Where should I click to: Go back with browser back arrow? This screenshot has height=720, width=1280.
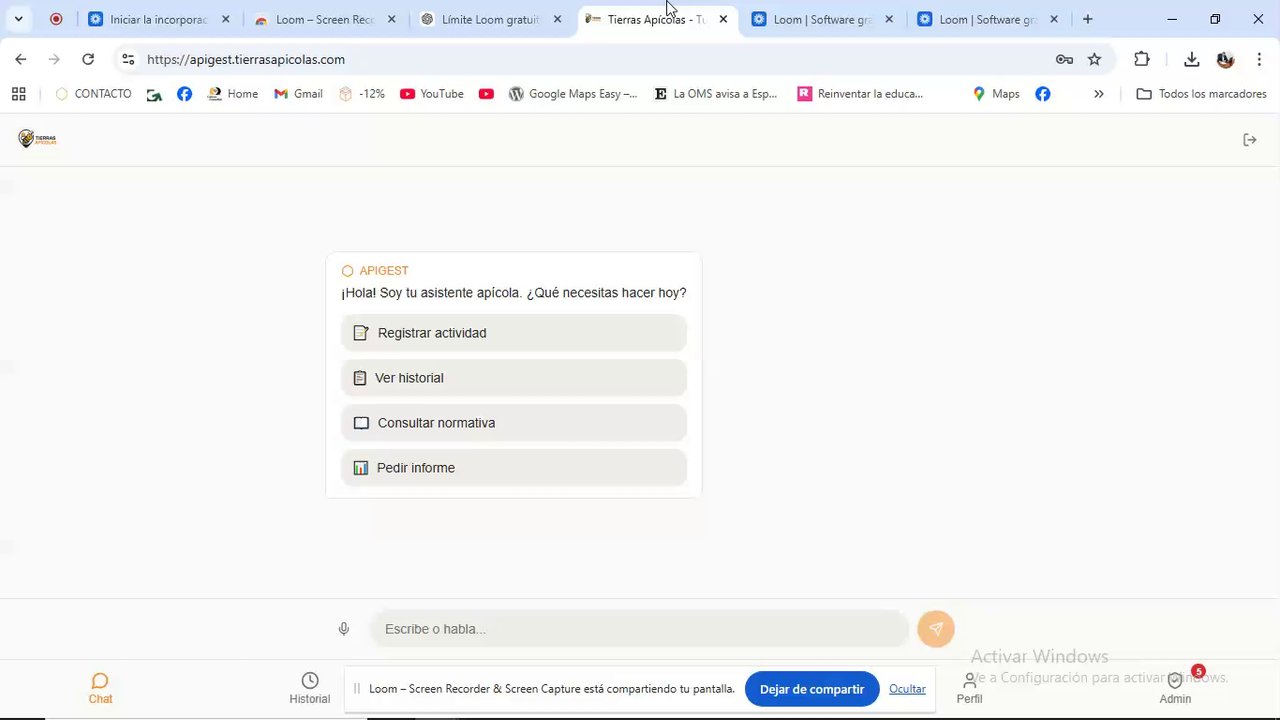[21, 59]
